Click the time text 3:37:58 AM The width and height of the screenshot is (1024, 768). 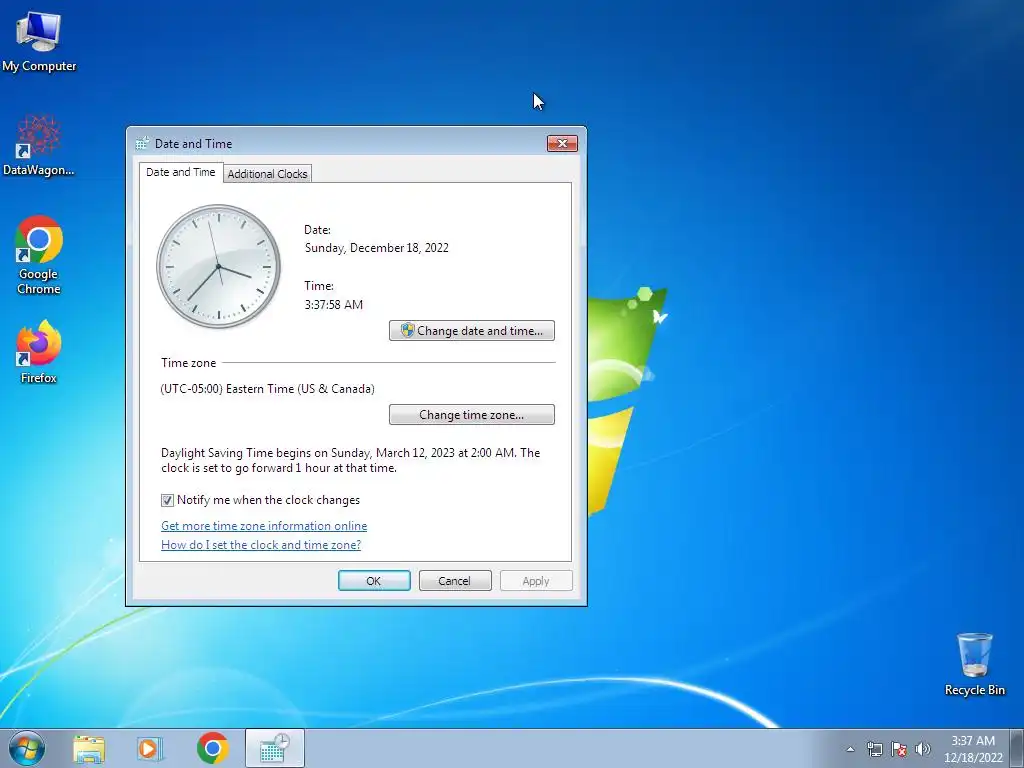tap(334, 305)
